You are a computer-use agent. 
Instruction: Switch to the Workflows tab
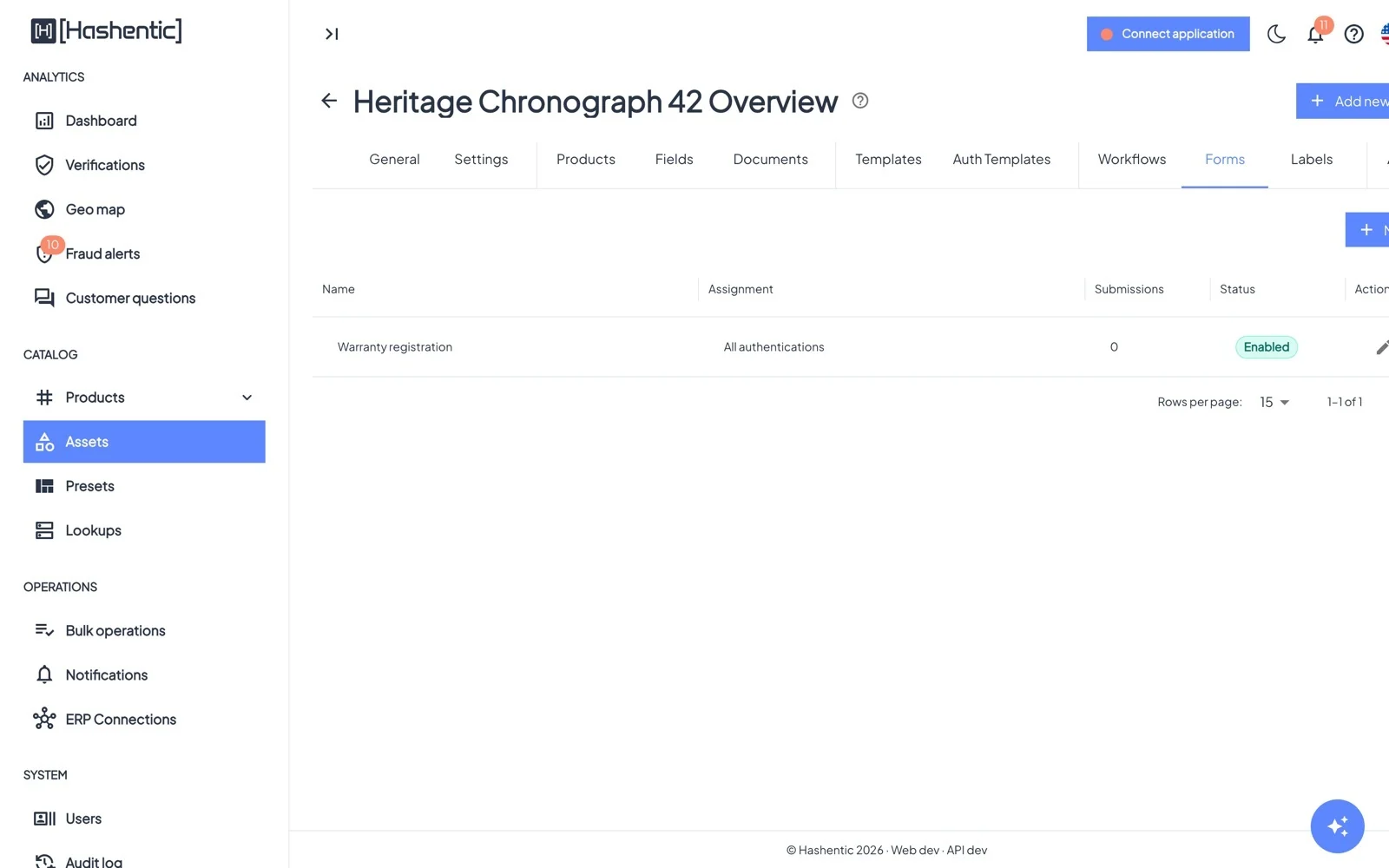(x=1131, y=159)
